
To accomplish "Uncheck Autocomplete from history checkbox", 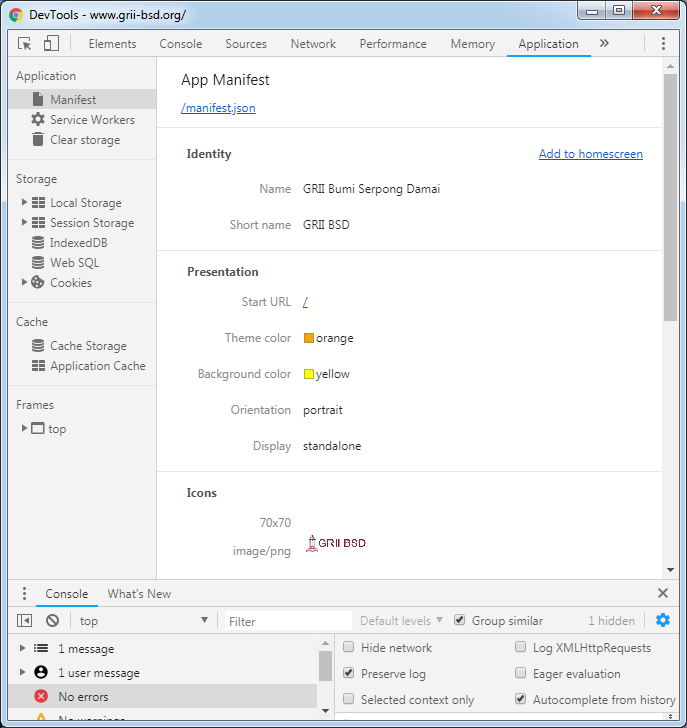I will (x=521, y=699).
